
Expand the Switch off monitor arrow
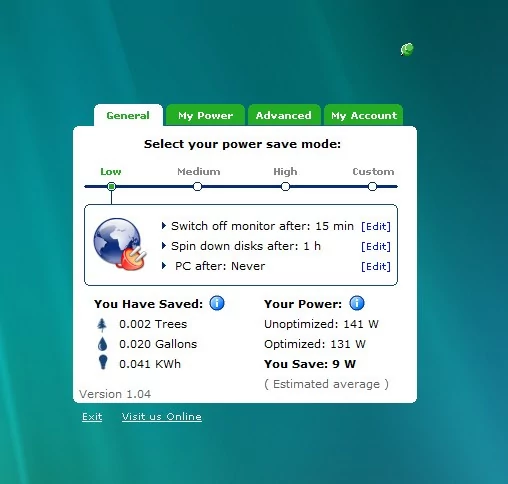(x=164, y=226)
